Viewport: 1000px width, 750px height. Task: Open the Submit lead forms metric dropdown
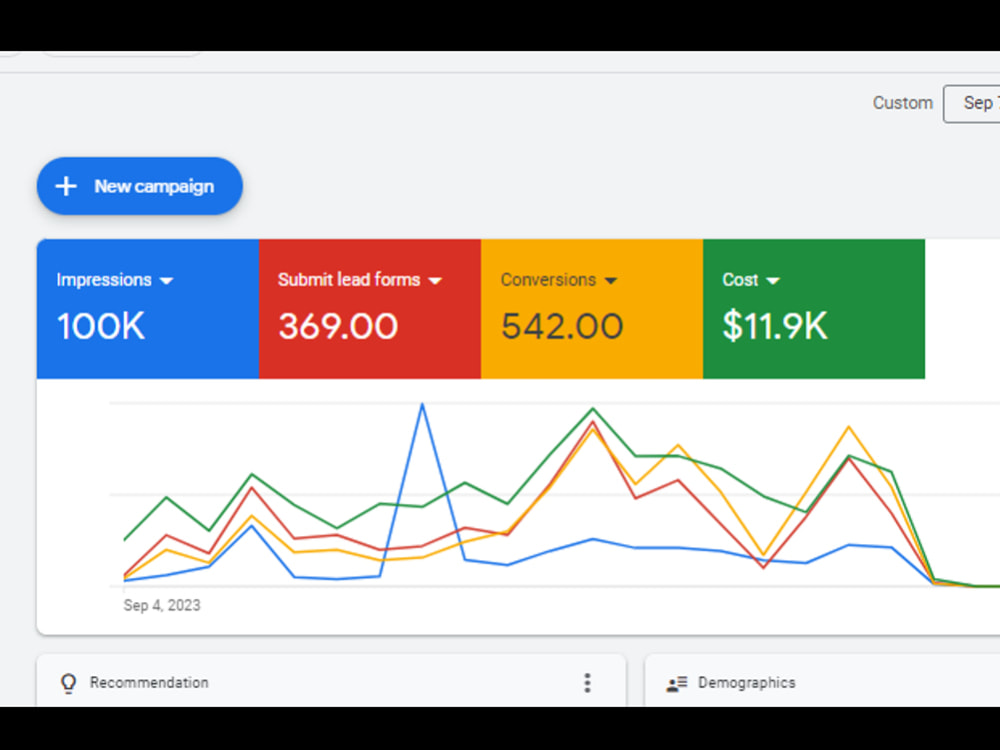tap(436, 281)
